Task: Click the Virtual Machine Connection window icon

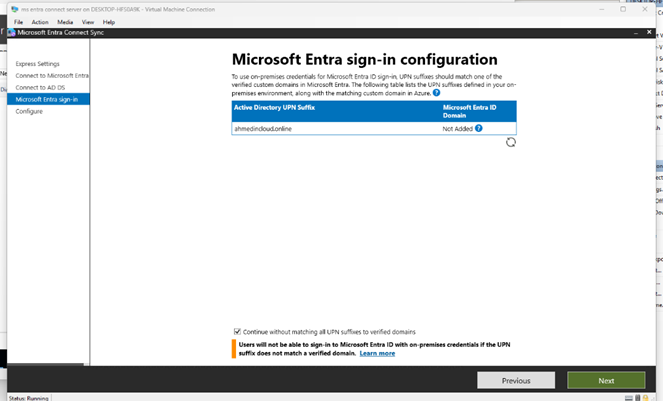Action: [6, 9]
